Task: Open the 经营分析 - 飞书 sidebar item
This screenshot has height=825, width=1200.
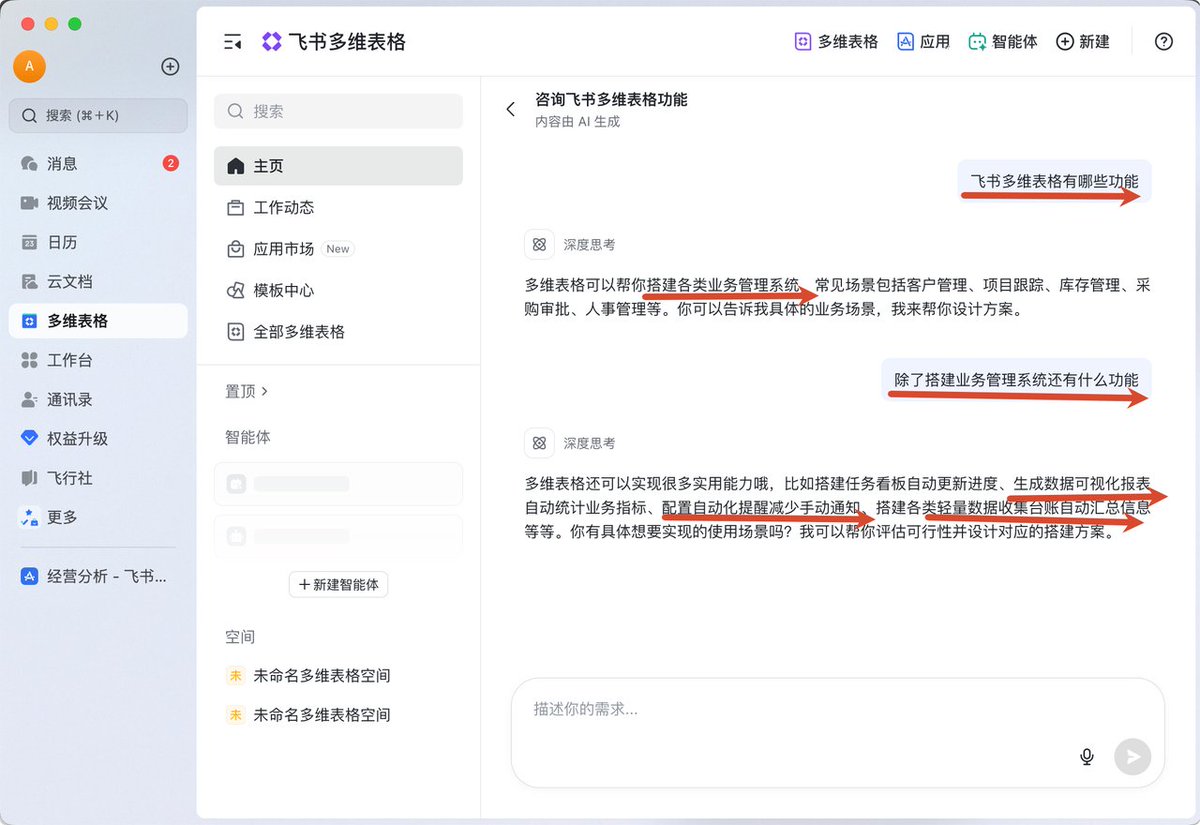Action: [x=98, y=576]
